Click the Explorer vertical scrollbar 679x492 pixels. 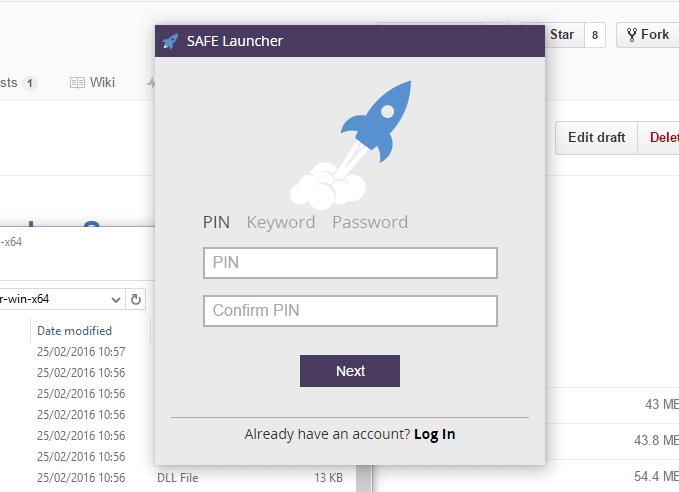(364, 479)
